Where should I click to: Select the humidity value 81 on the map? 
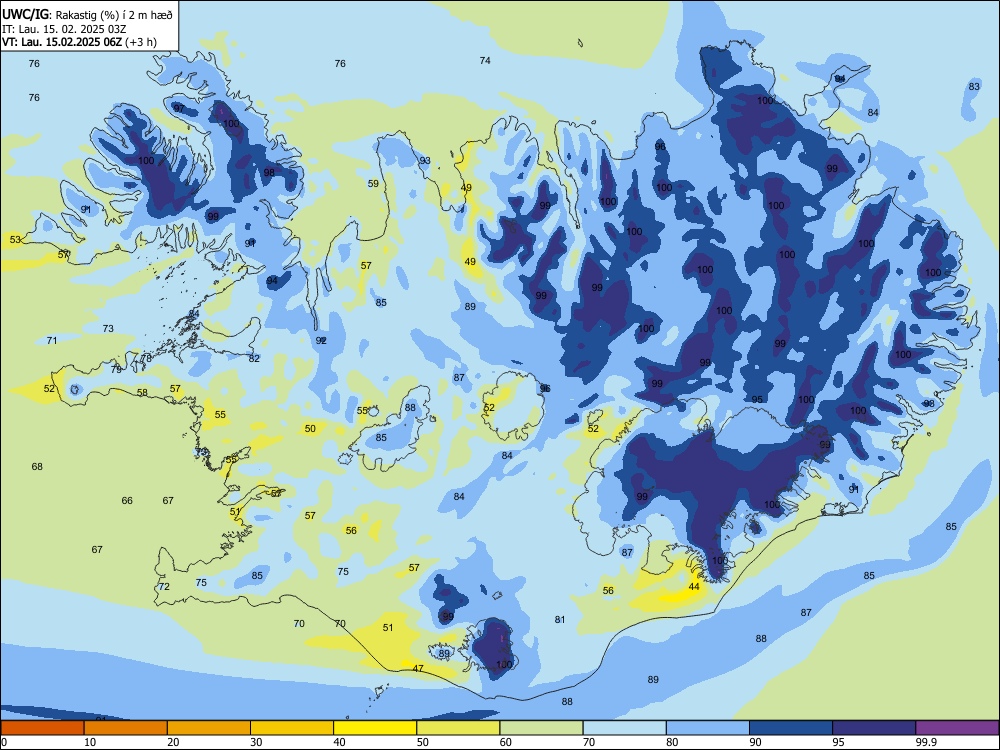560,620
